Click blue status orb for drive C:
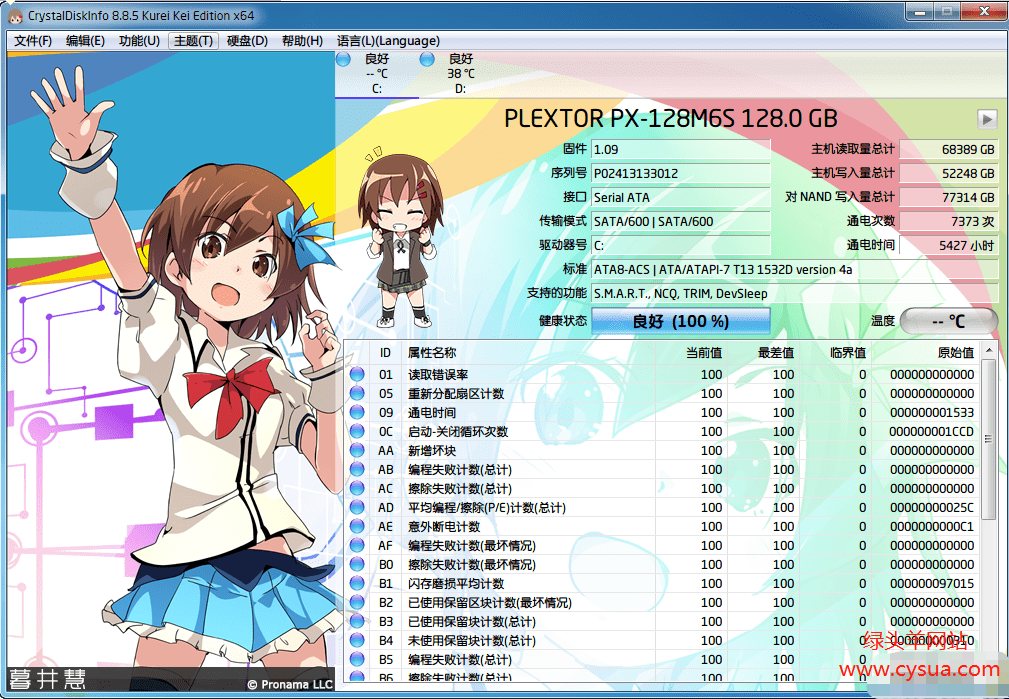 [x=343, y=59]
